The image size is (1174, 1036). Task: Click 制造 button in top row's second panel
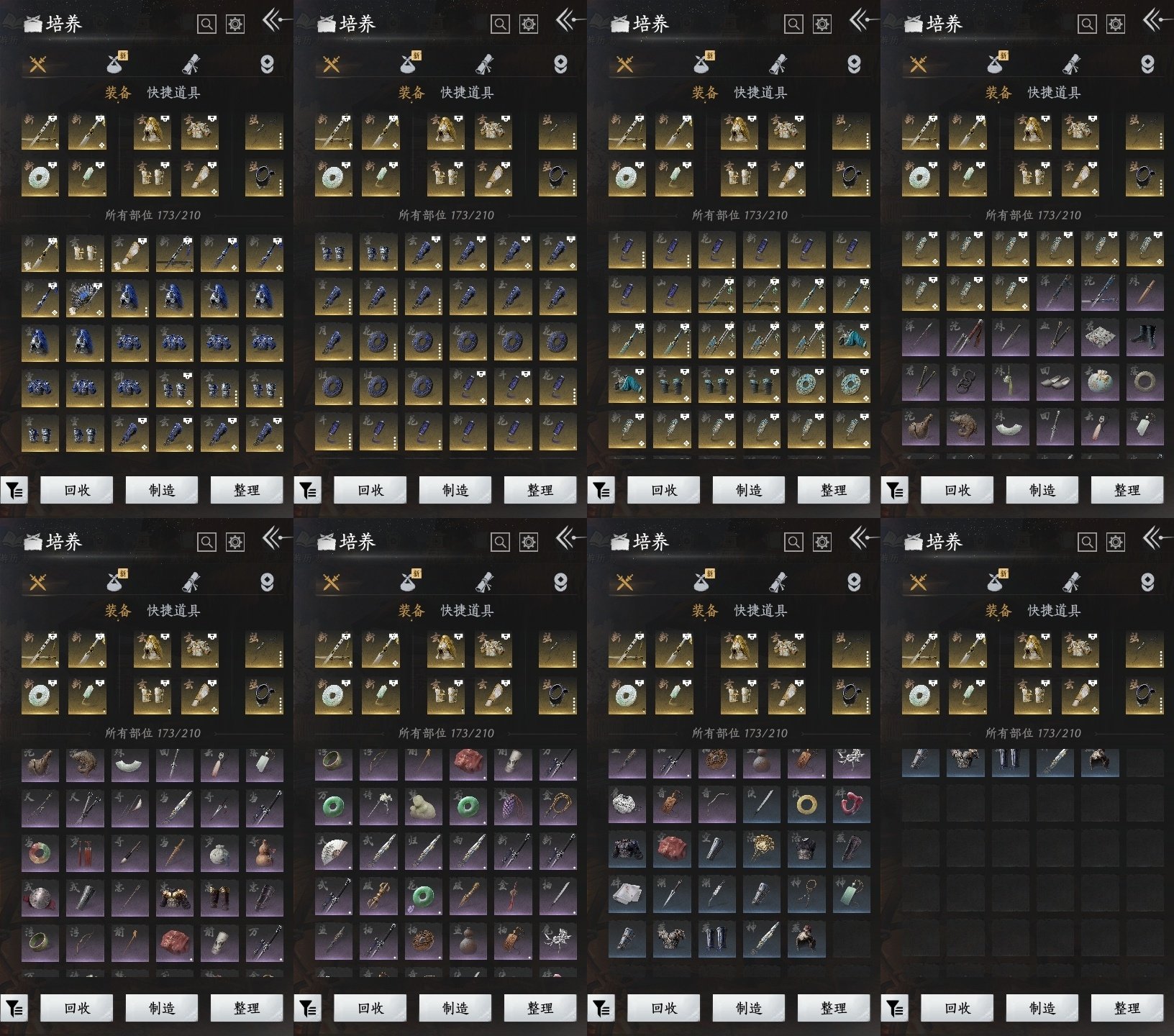coord(455,490)
